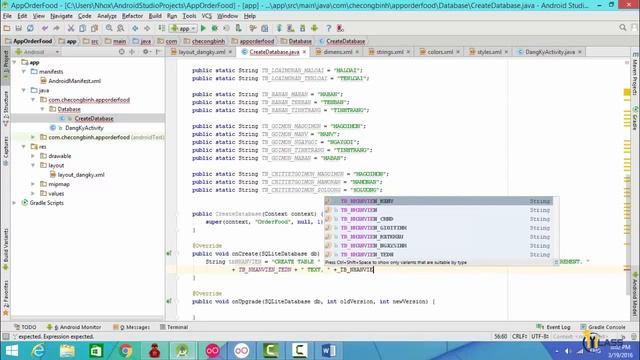Open Microsoft Word from taskbar
Image resolution: width=640 pixels, height=360 pixels.
(329, 351)
